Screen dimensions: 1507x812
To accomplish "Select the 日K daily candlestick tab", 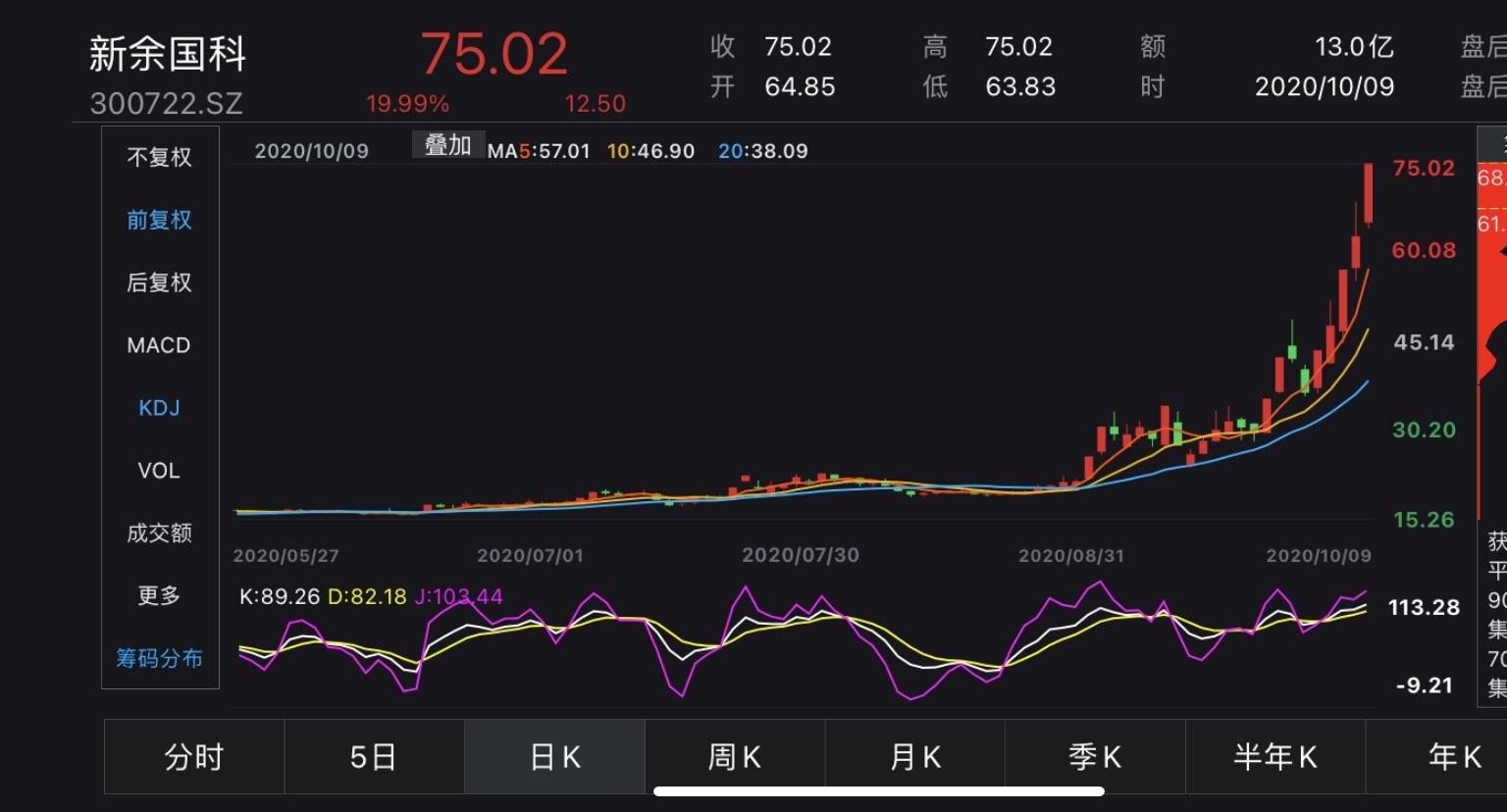I will coord(554,756).
